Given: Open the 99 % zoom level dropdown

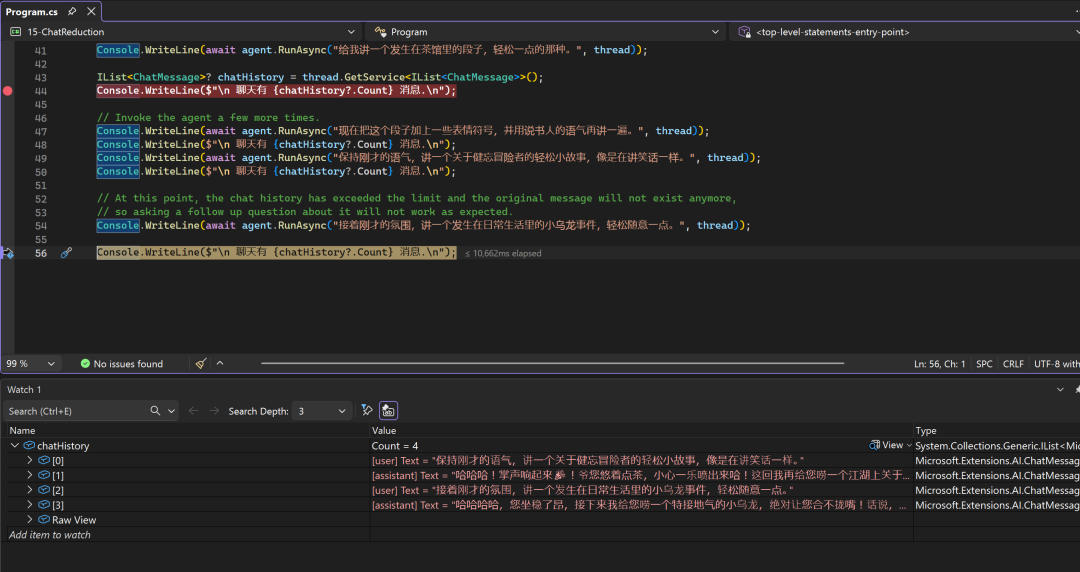Looking at the screenshot, I should click(x=51, y=364).
